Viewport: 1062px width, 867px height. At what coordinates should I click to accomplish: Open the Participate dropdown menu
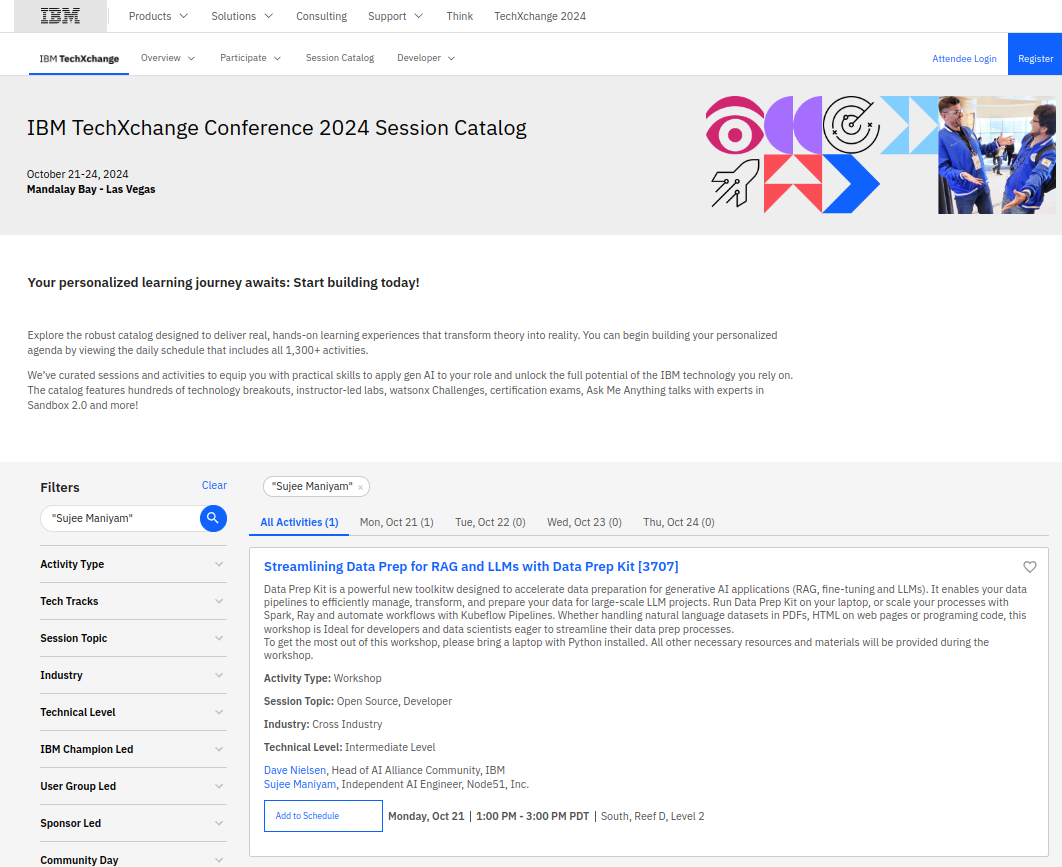250,58
